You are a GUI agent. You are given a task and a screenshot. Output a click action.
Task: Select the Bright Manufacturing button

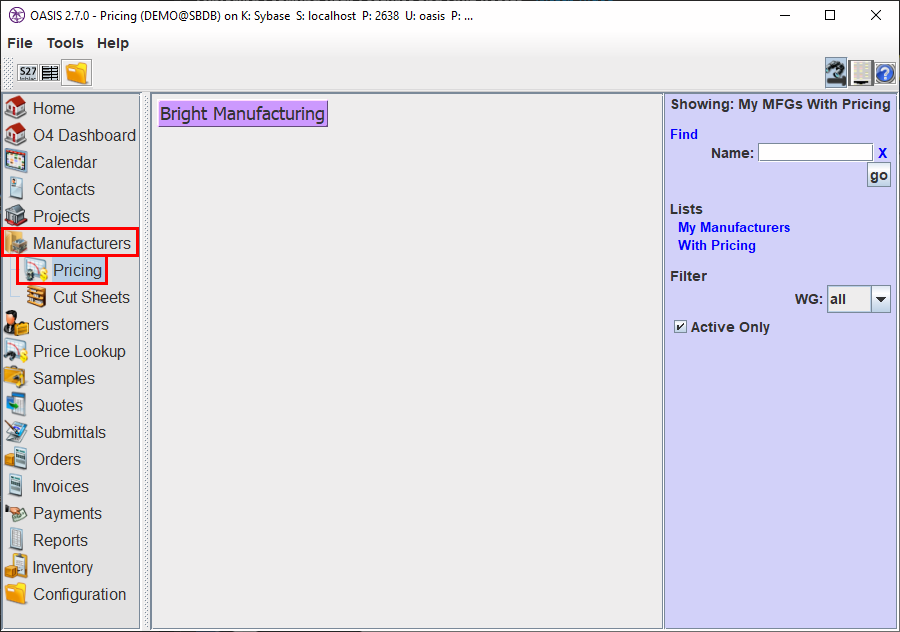[243, 114]
